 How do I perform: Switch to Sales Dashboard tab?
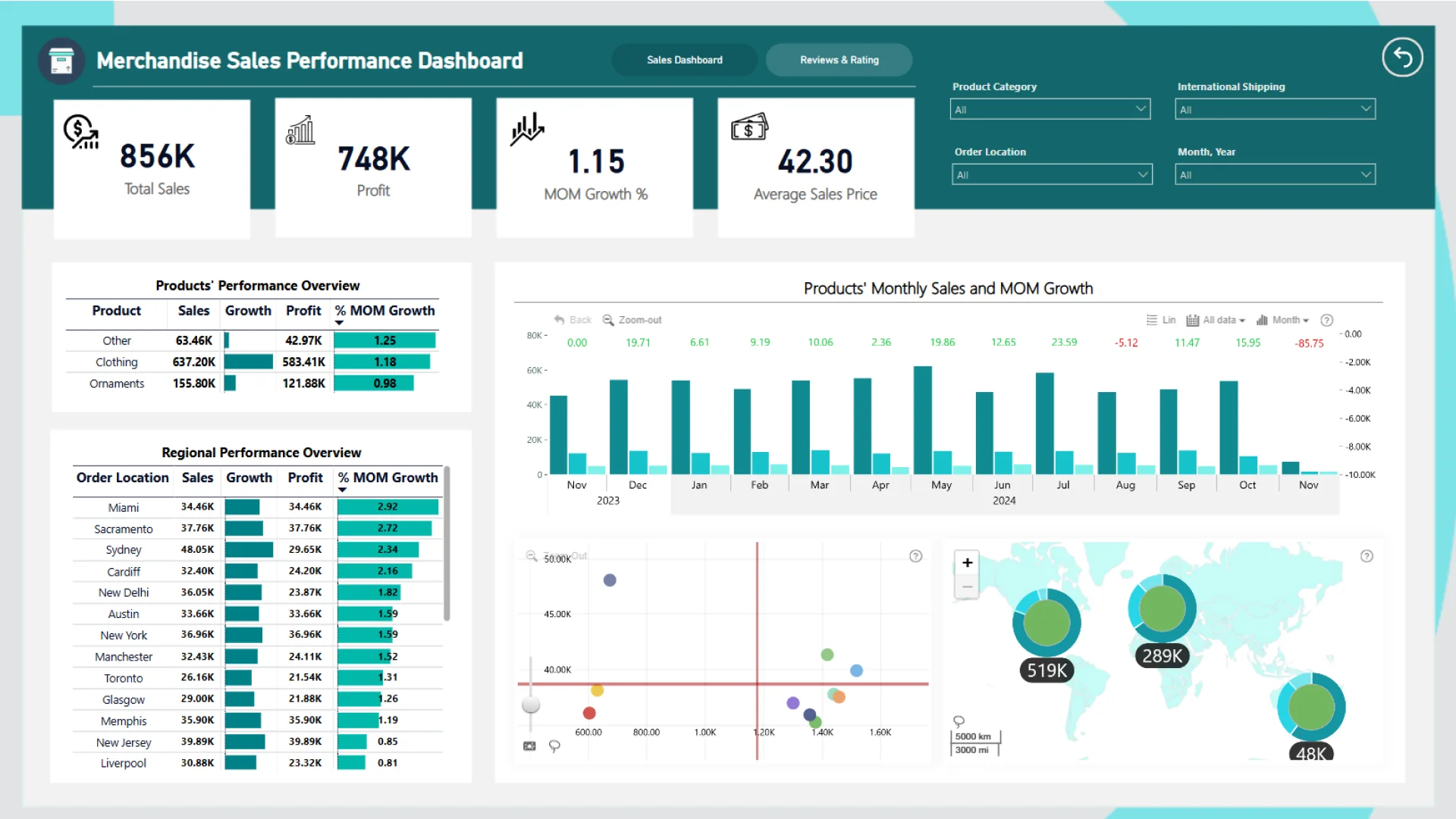pos(684,60)
